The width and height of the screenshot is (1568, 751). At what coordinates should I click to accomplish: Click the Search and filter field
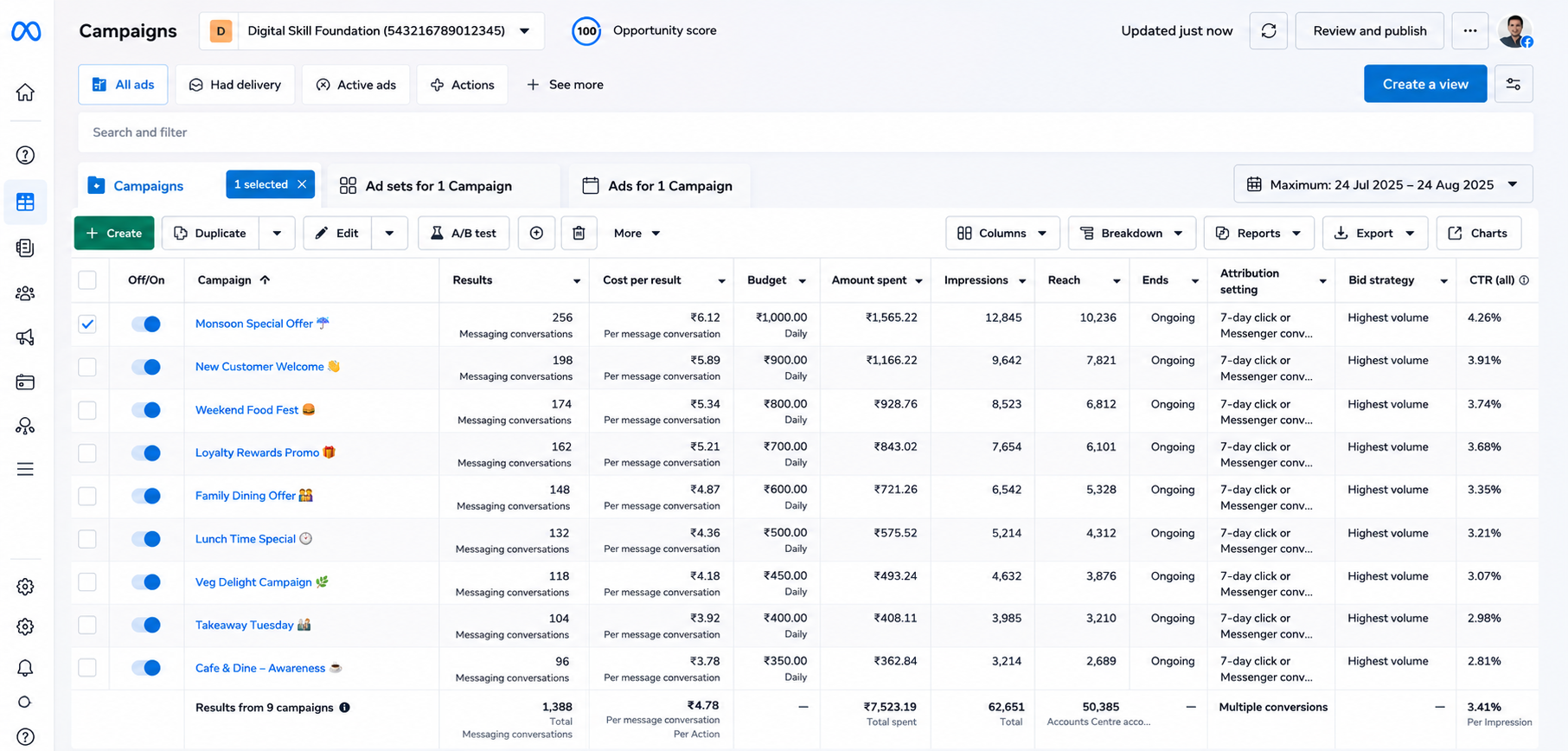(805, 132)
